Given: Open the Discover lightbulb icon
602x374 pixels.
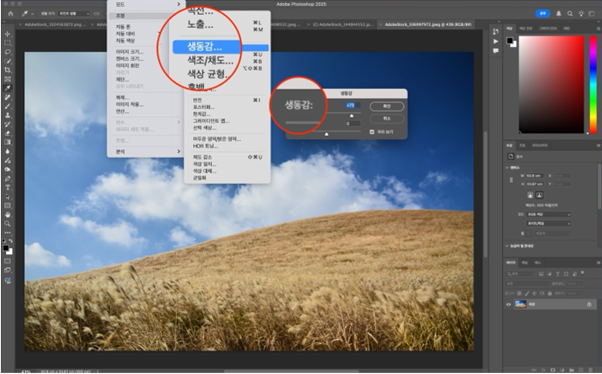Looking at the screenshot, I should point(581,13).
